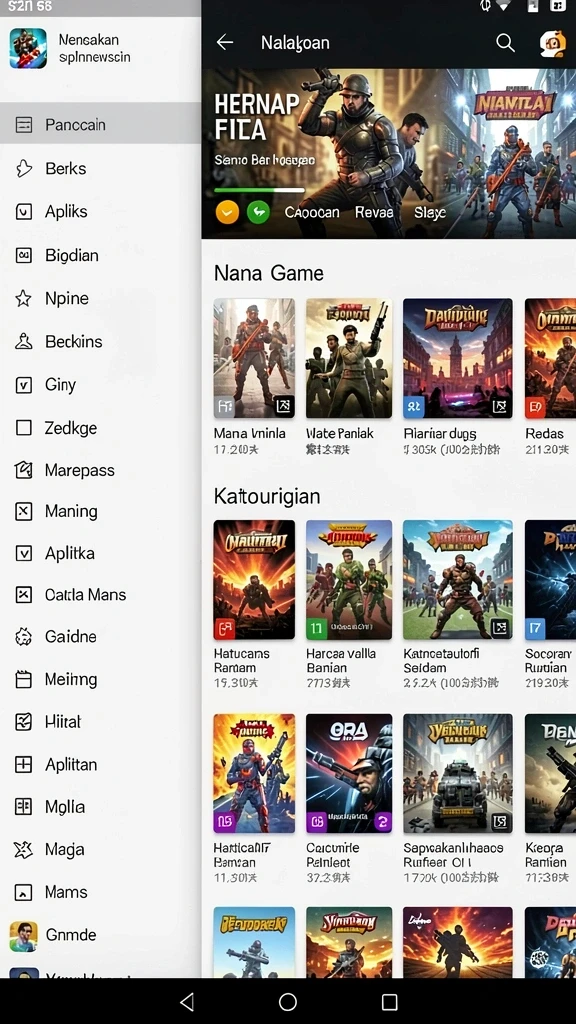Select Gaidne in the sidebar menu

tap(101, 637)
